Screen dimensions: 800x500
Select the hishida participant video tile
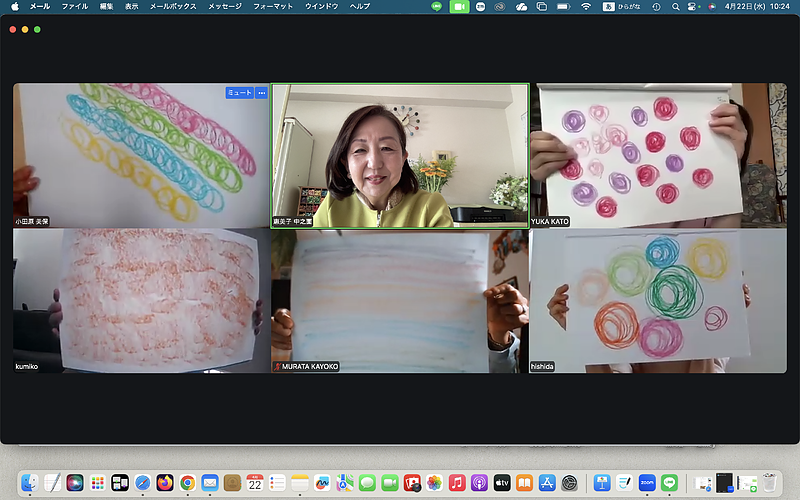(x=658, y=301)
